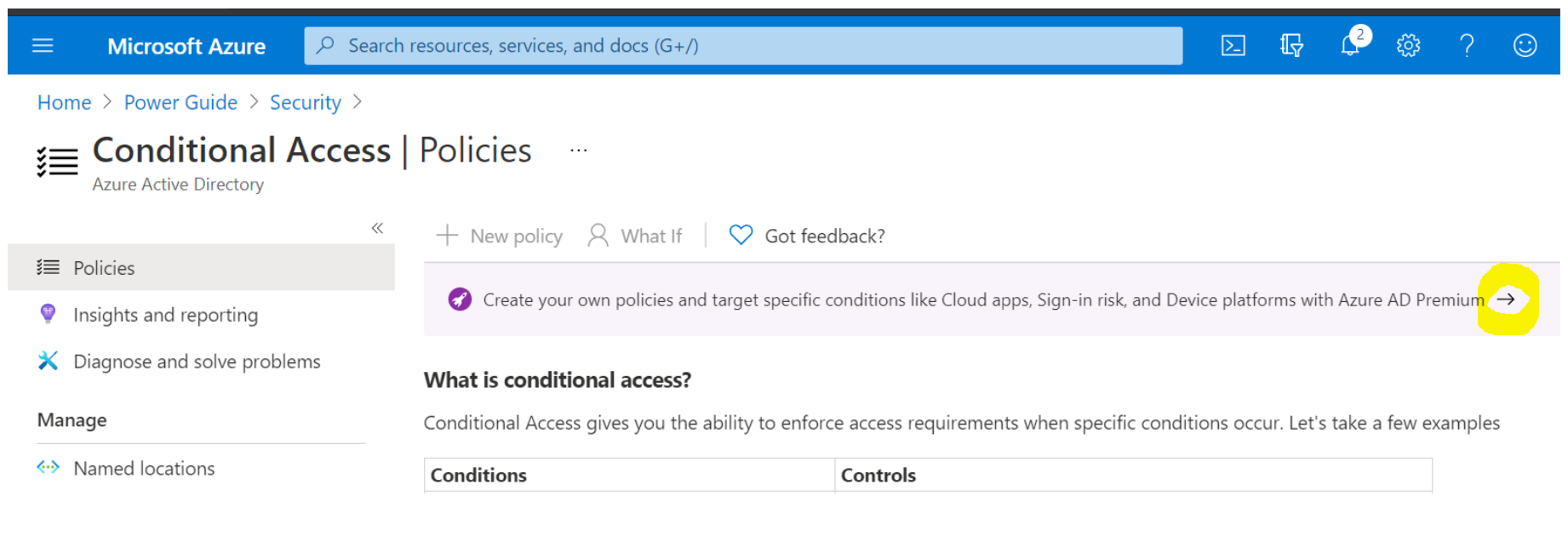
Task: Go to Named locations
Action: coord(144,469)
